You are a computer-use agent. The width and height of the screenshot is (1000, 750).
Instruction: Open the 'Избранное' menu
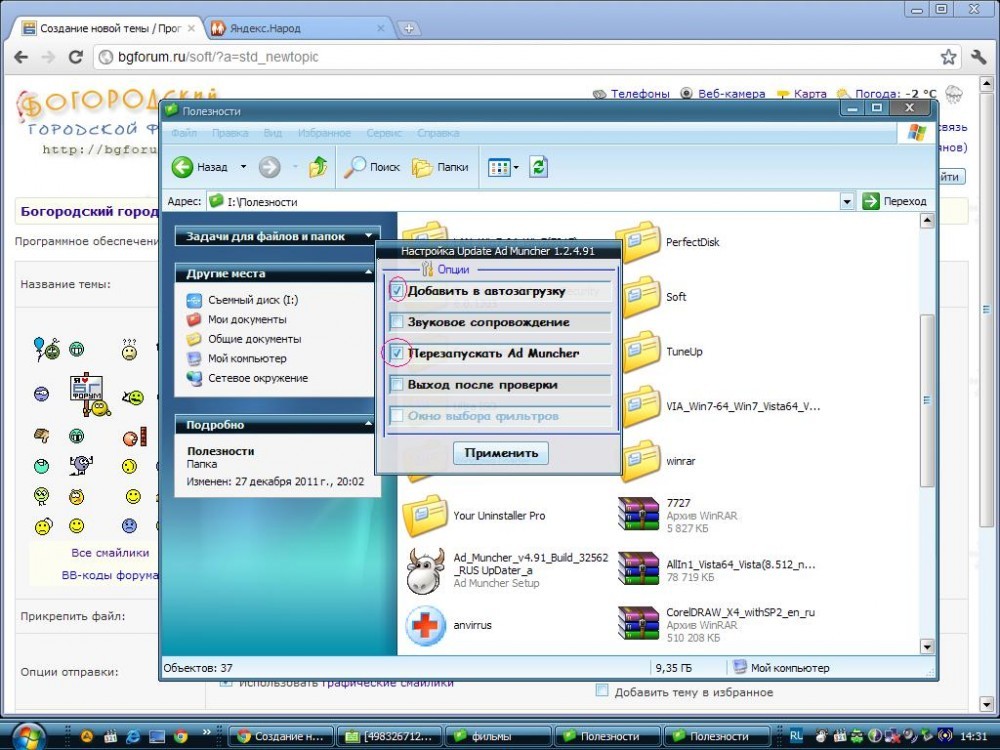(x=322, y=133)
